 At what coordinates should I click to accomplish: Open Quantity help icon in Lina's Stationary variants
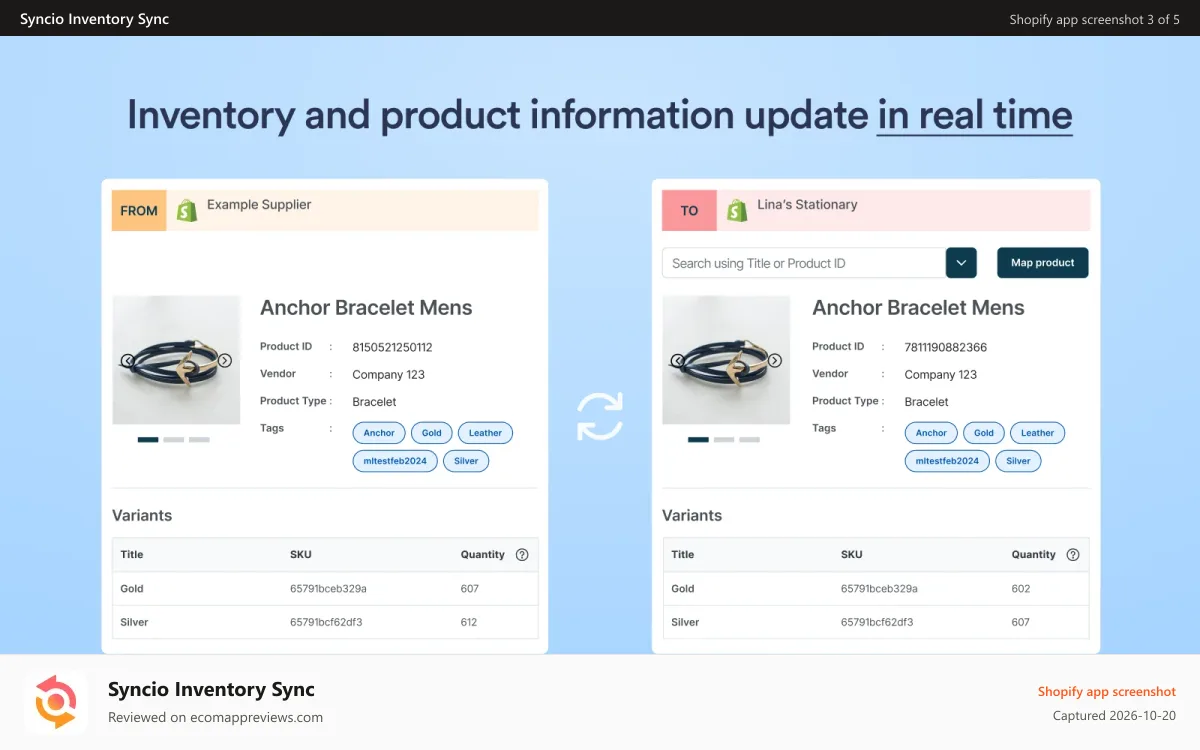pos(1073,555)
